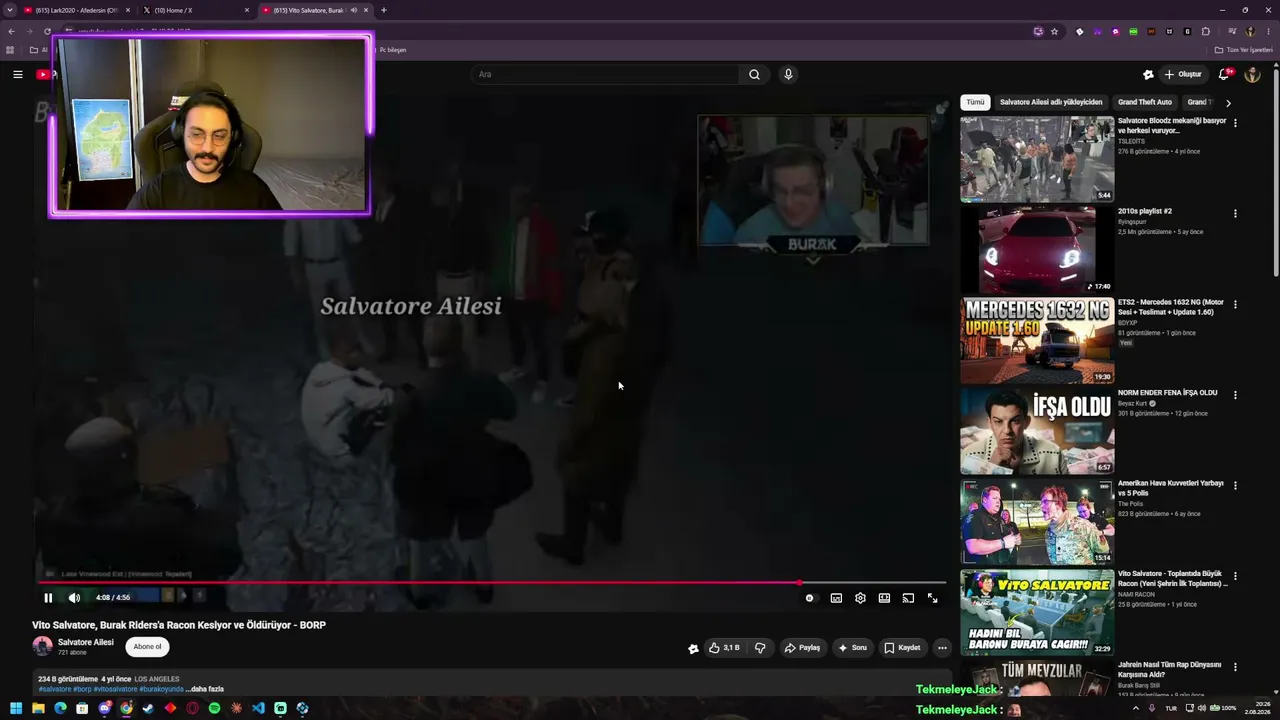Open the 2010s playlist #2 thumbnail
The height and width of the screenshot is (720, 1280).
pos(1037,250)
